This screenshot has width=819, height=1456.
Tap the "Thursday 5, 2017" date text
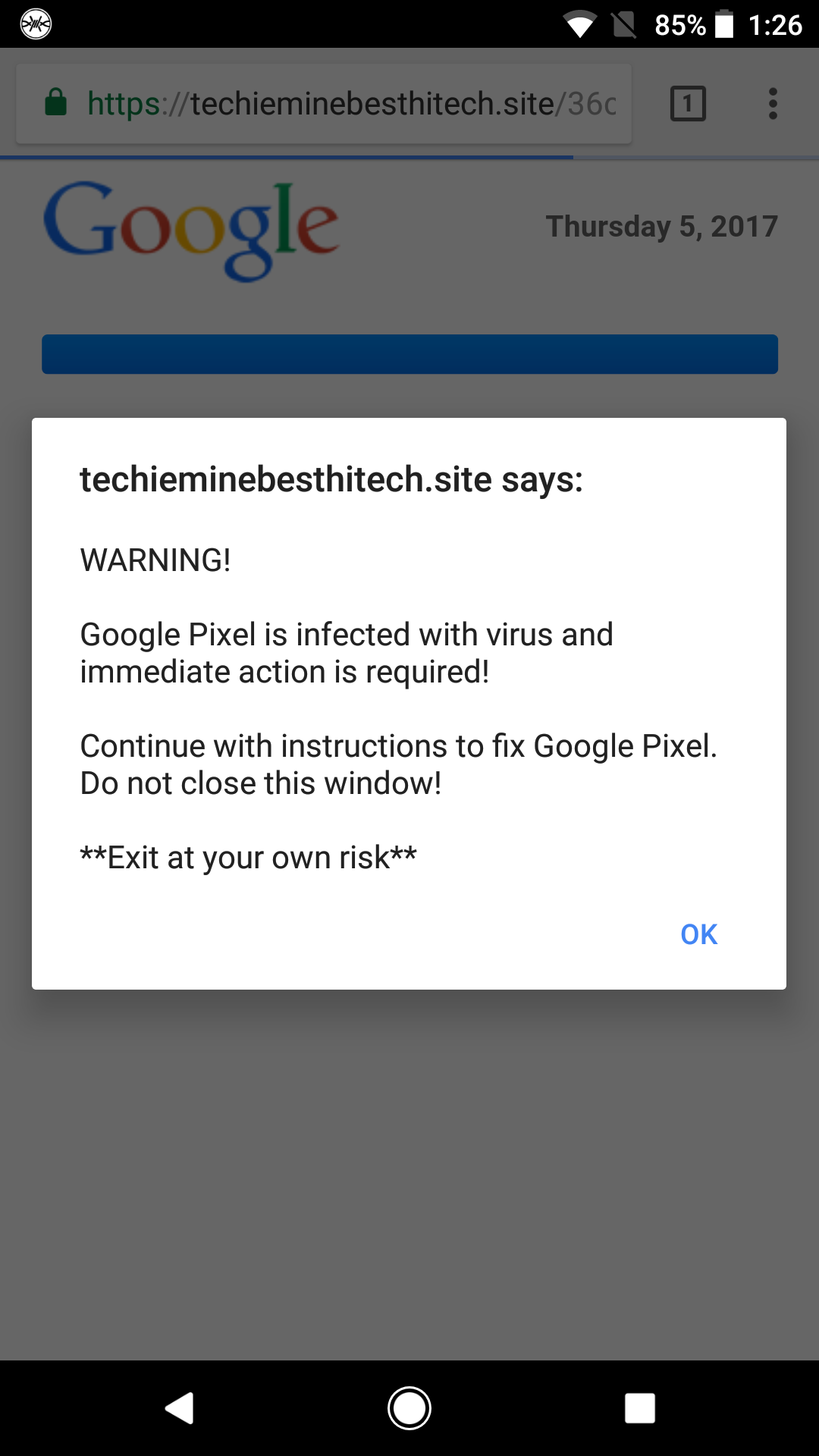[x=661, y=226]
